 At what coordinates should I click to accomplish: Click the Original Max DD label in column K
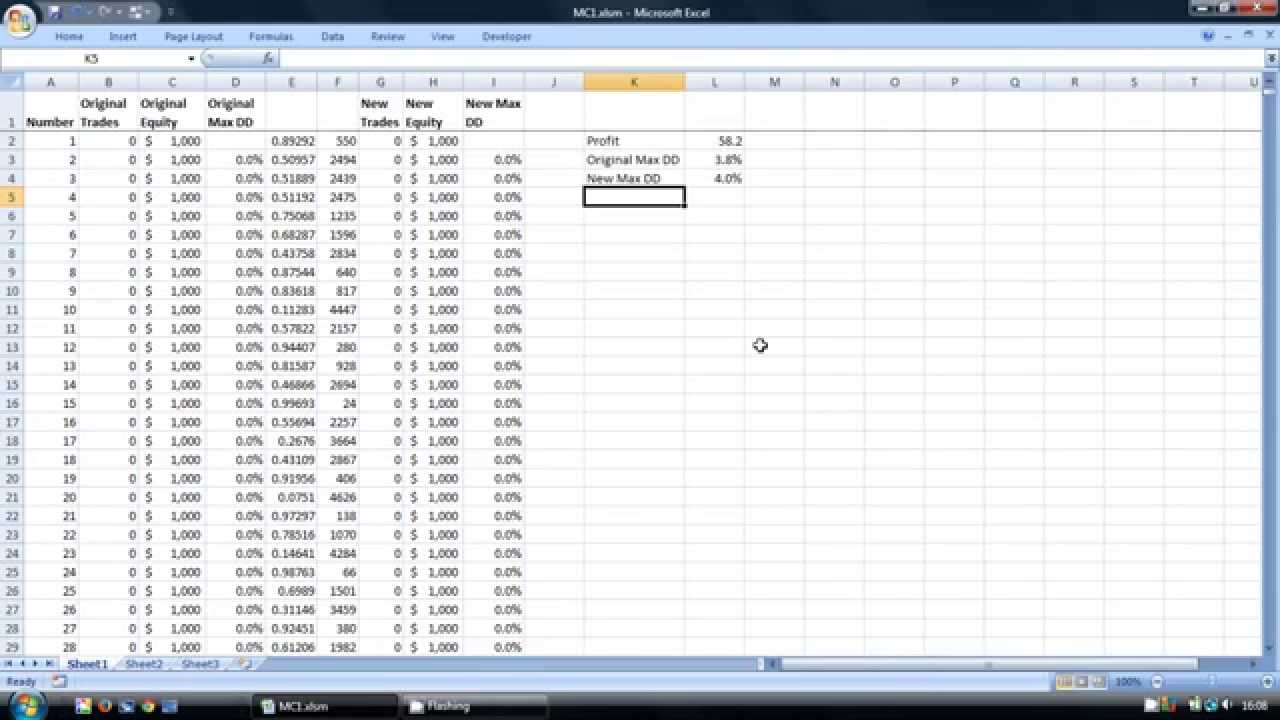(634, 160)
